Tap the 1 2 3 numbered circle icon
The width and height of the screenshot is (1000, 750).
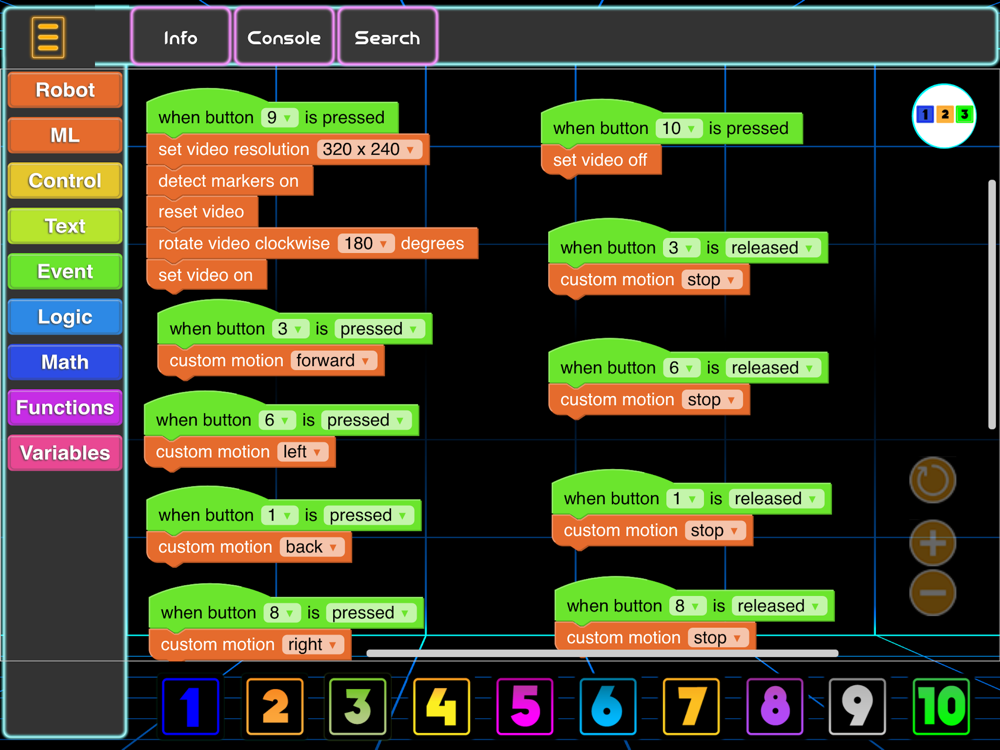(944, 115)
